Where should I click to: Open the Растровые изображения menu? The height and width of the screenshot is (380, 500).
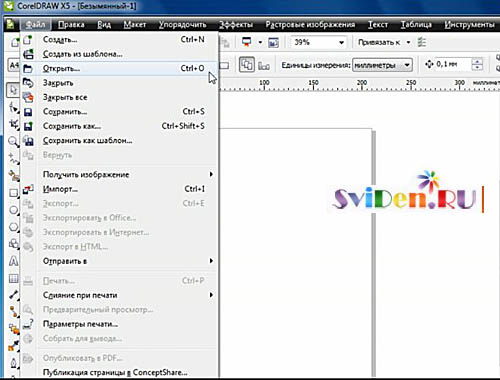[x=310, y=25]
